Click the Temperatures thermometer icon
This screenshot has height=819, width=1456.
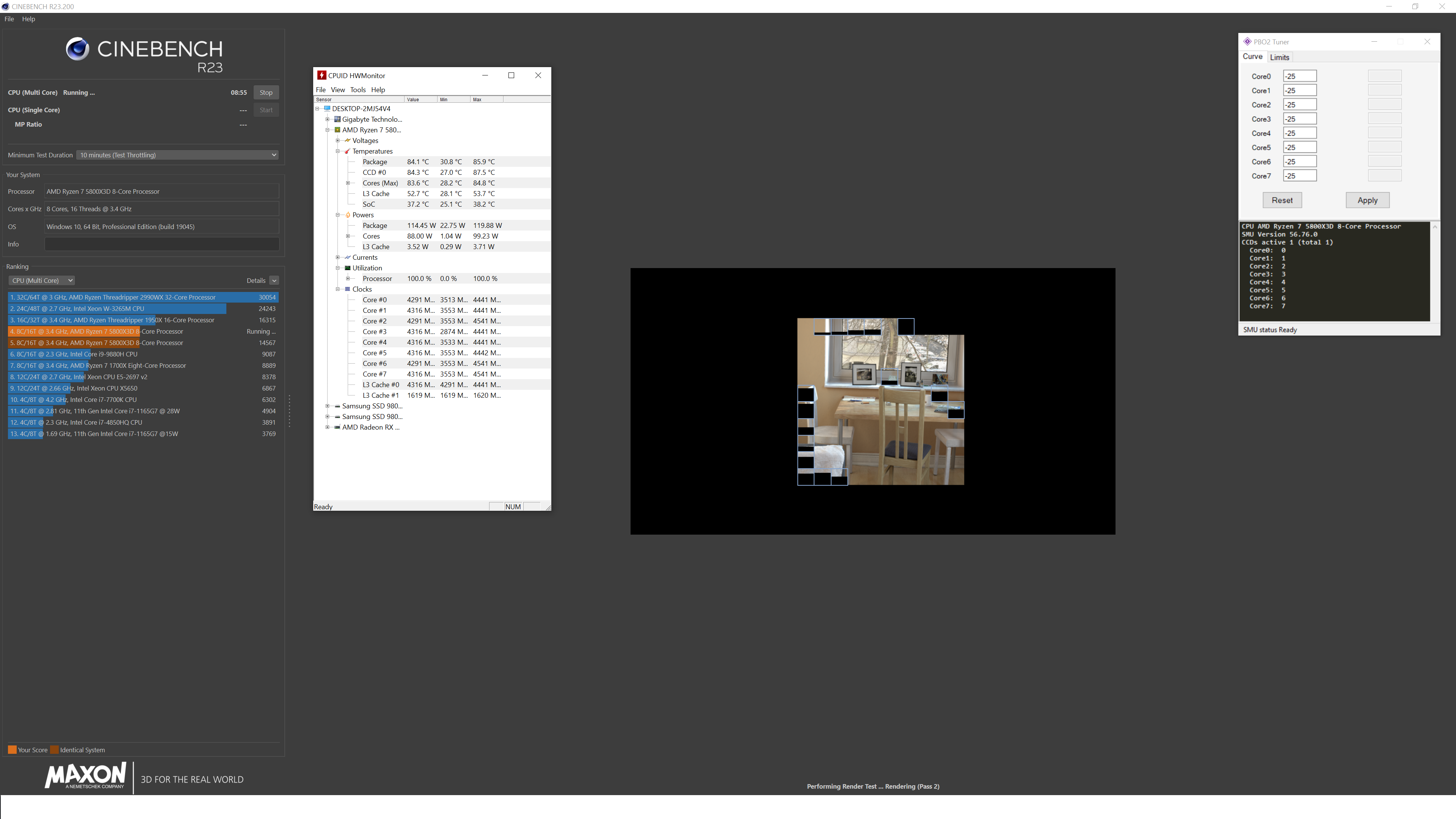[x=347, y=151]
